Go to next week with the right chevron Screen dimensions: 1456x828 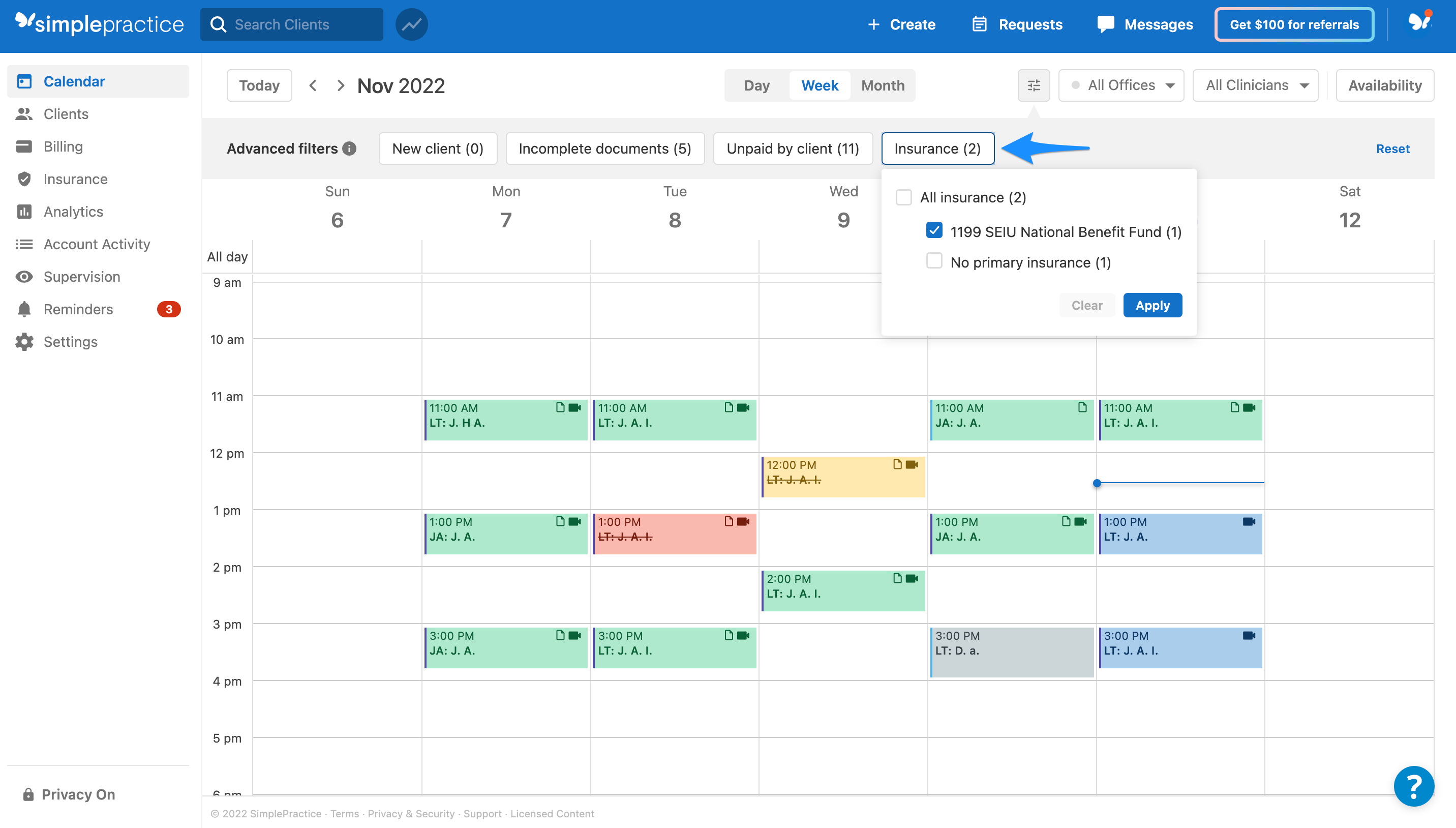coord(341,85)
